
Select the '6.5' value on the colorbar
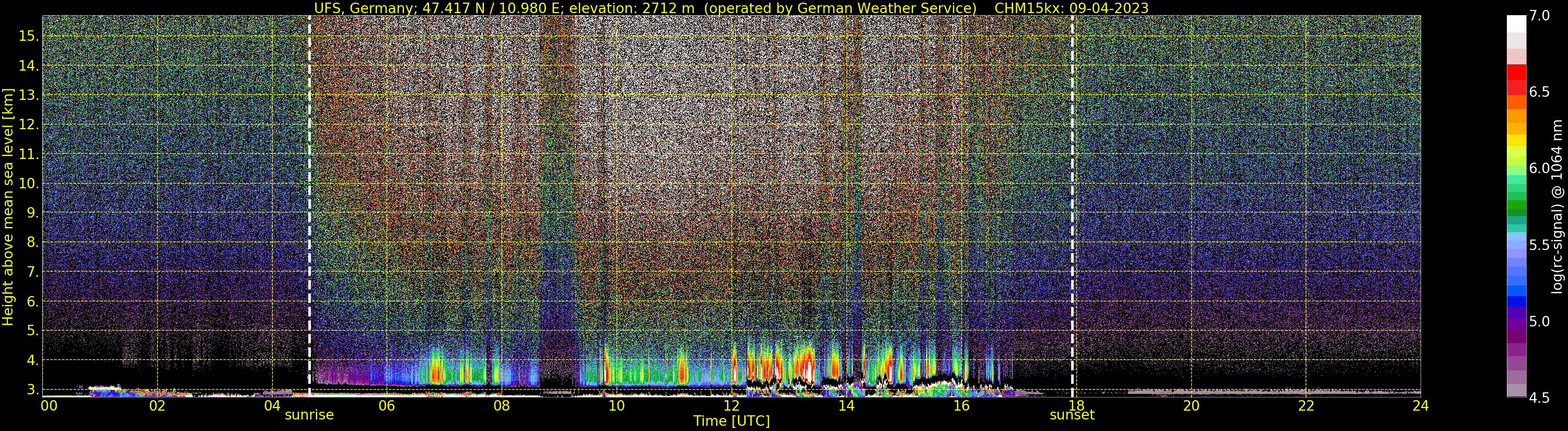click(x=1539, y=92)
